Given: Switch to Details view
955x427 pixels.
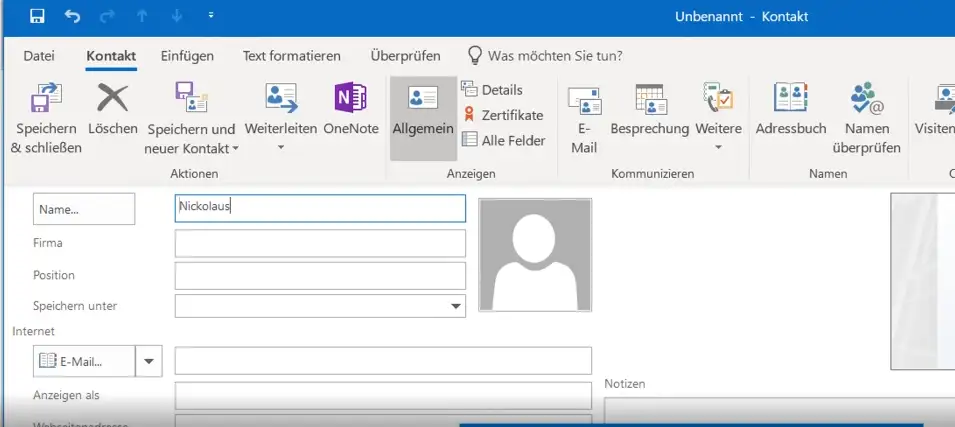Looking at the screenshot, I should tap(493, 90).
